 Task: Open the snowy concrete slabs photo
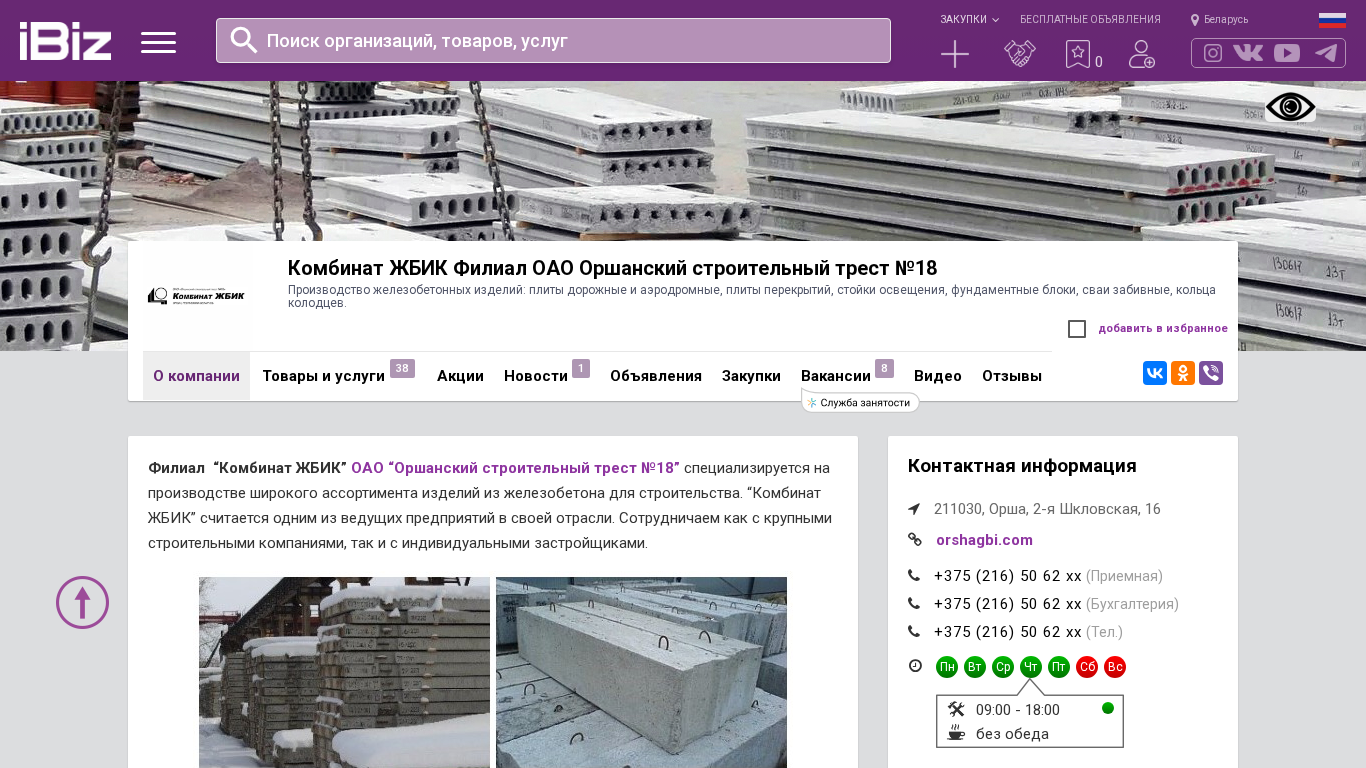(x=344, y=672)
